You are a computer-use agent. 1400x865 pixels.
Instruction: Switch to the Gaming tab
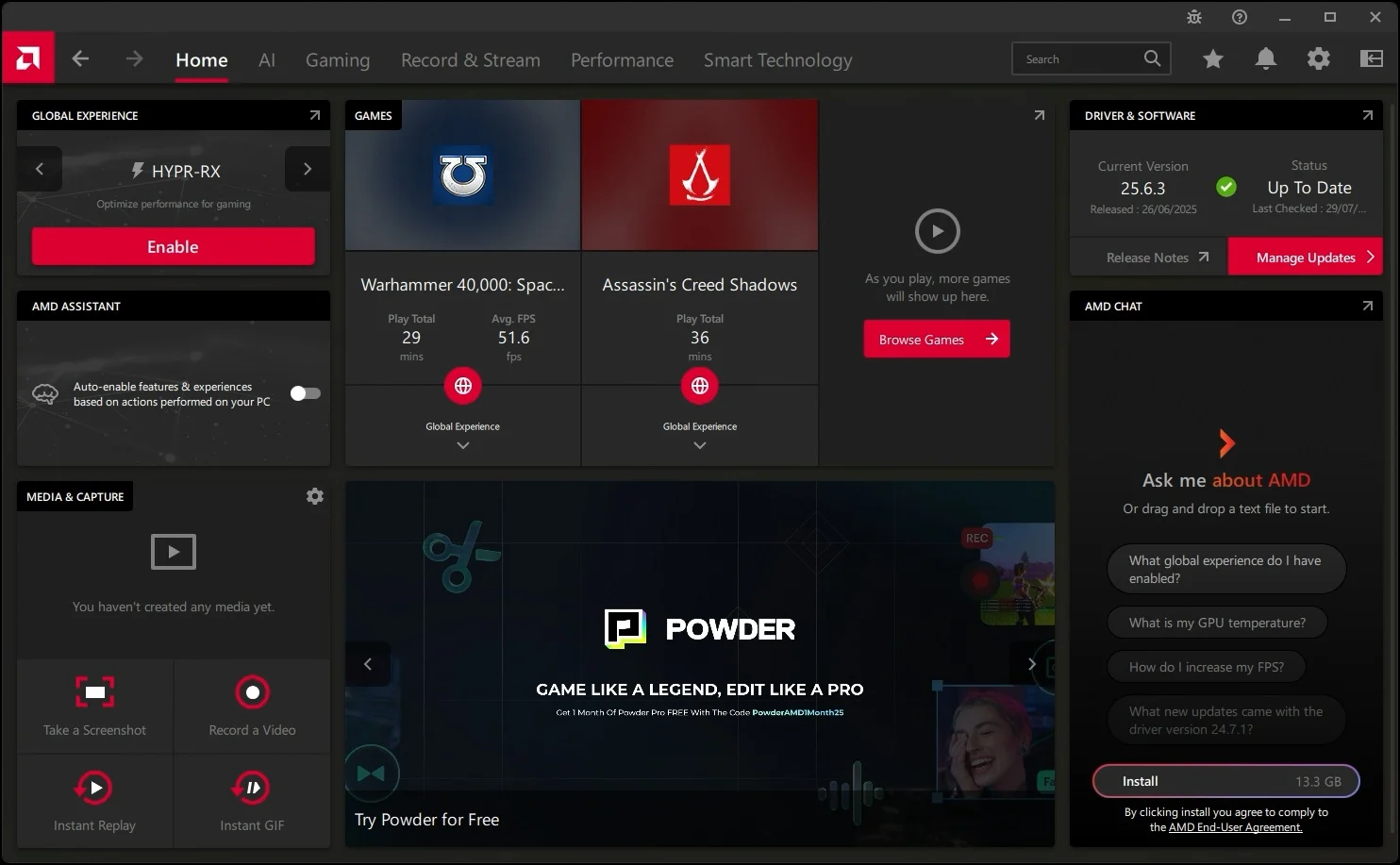(x=337, y=60)
